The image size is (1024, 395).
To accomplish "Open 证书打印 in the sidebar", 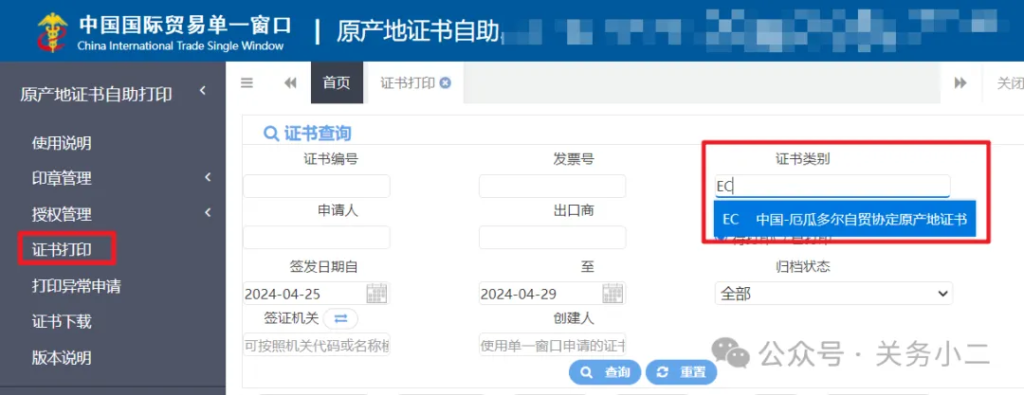I will pos(61,249).
